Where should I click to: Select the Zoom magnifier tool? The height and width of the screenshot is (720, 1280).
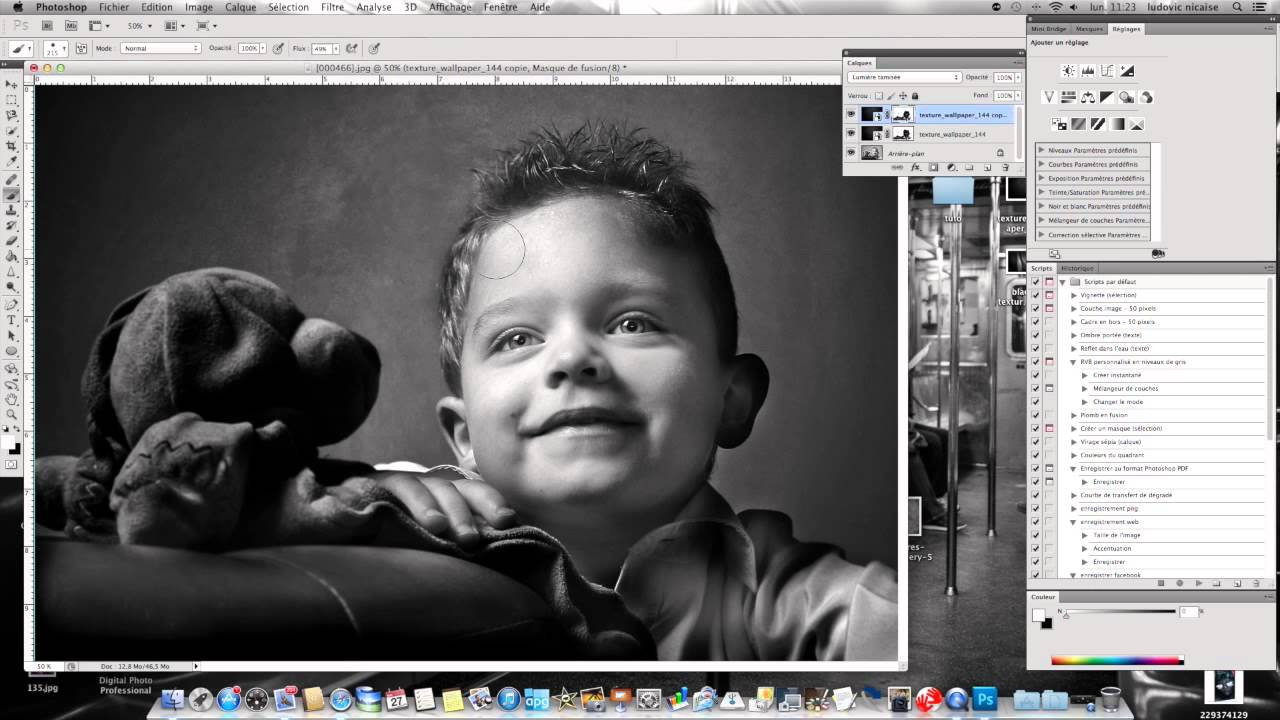point(13,414)
